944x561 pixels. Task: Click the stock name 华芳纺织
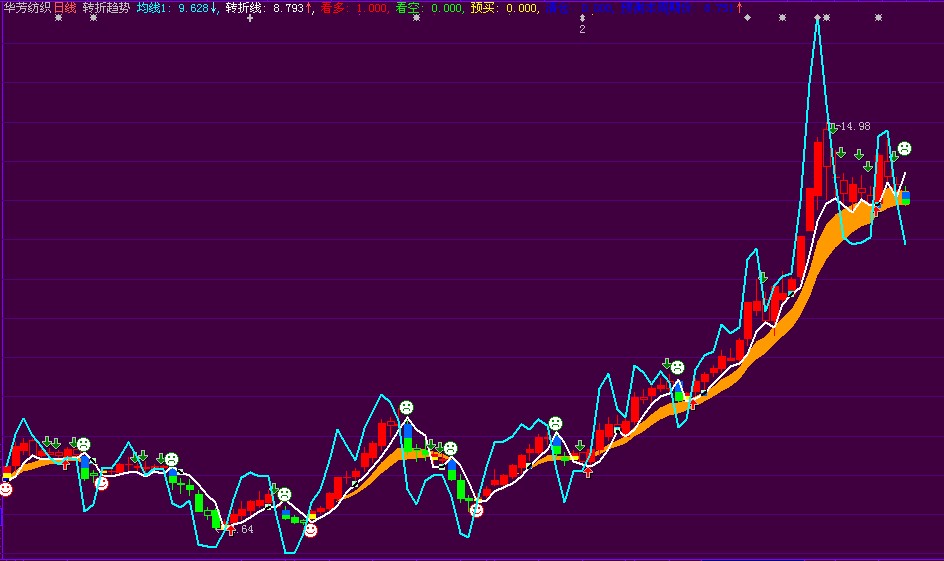(x=27, y=8)
